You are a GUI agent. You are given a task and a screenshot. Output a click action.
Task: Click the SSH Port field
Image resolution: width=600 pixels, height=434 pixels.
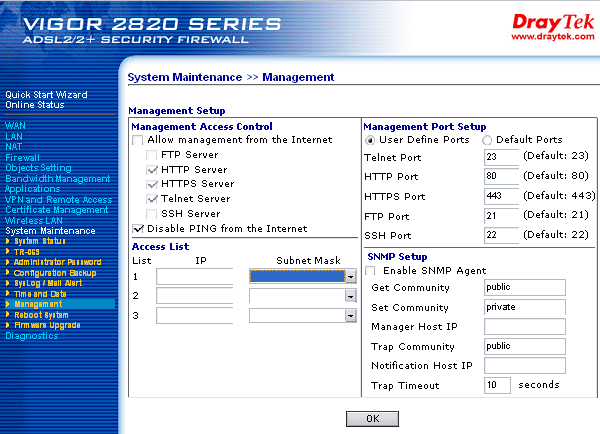(x=501, y=235)
